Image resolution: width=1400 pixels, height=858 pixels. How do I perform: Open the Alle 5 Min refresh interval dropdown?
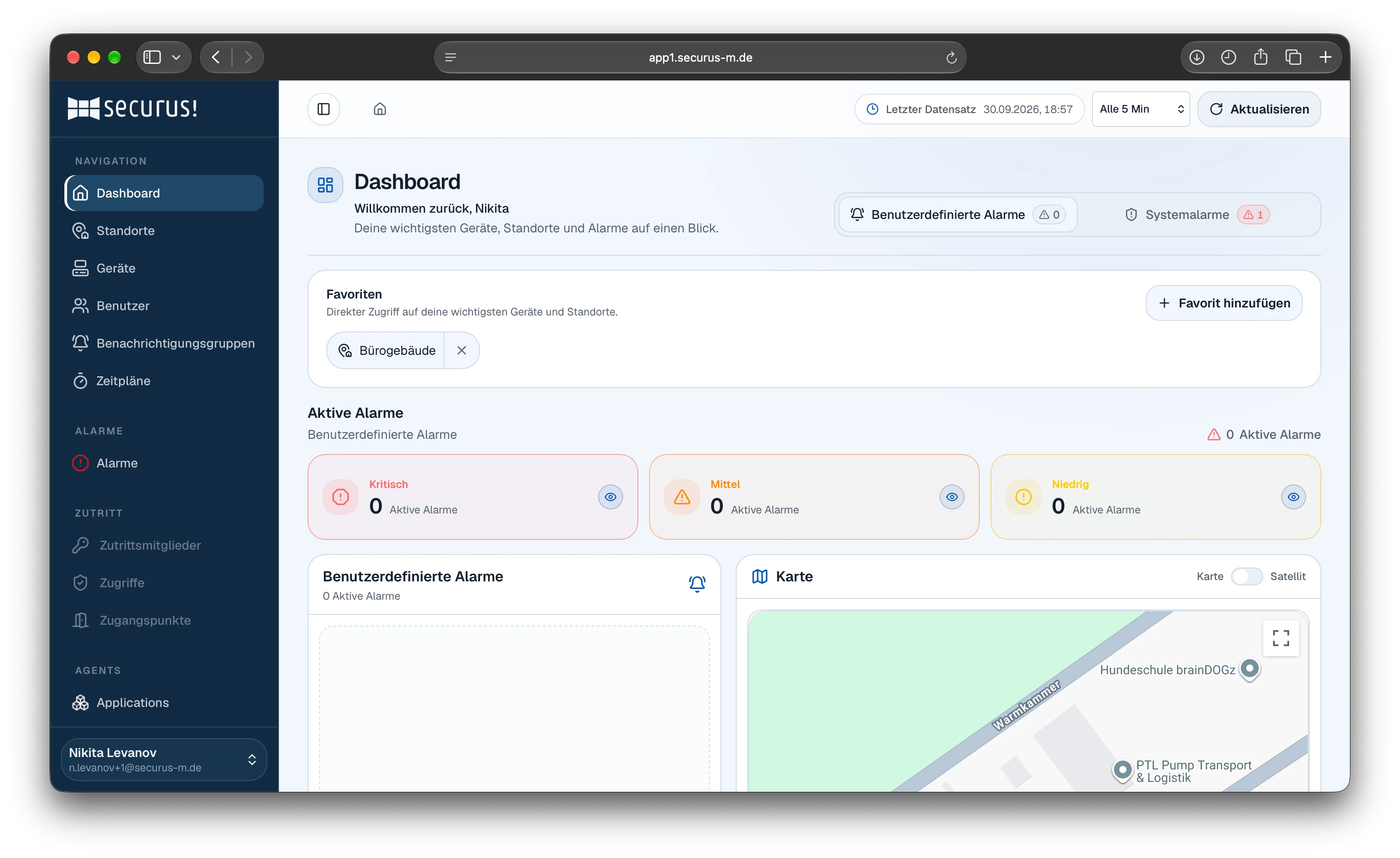pos(1141,109)
